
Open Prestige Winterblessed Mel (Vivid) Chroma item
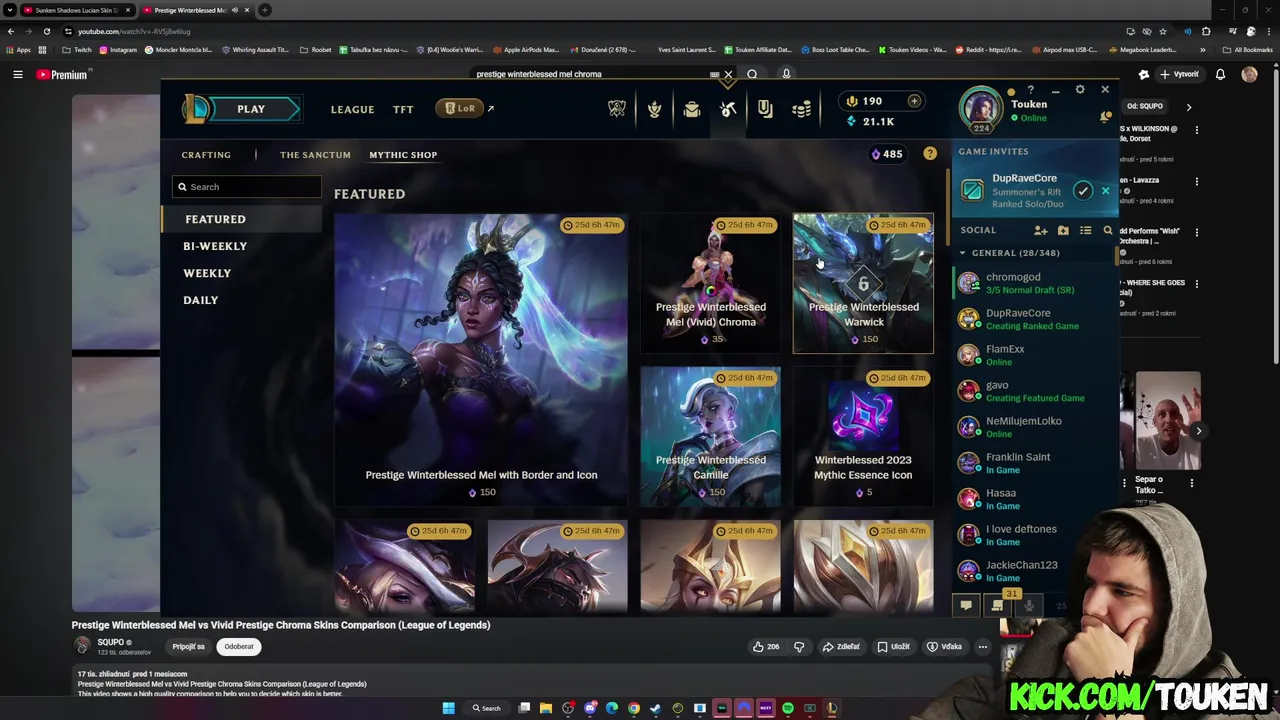(710, 283)
